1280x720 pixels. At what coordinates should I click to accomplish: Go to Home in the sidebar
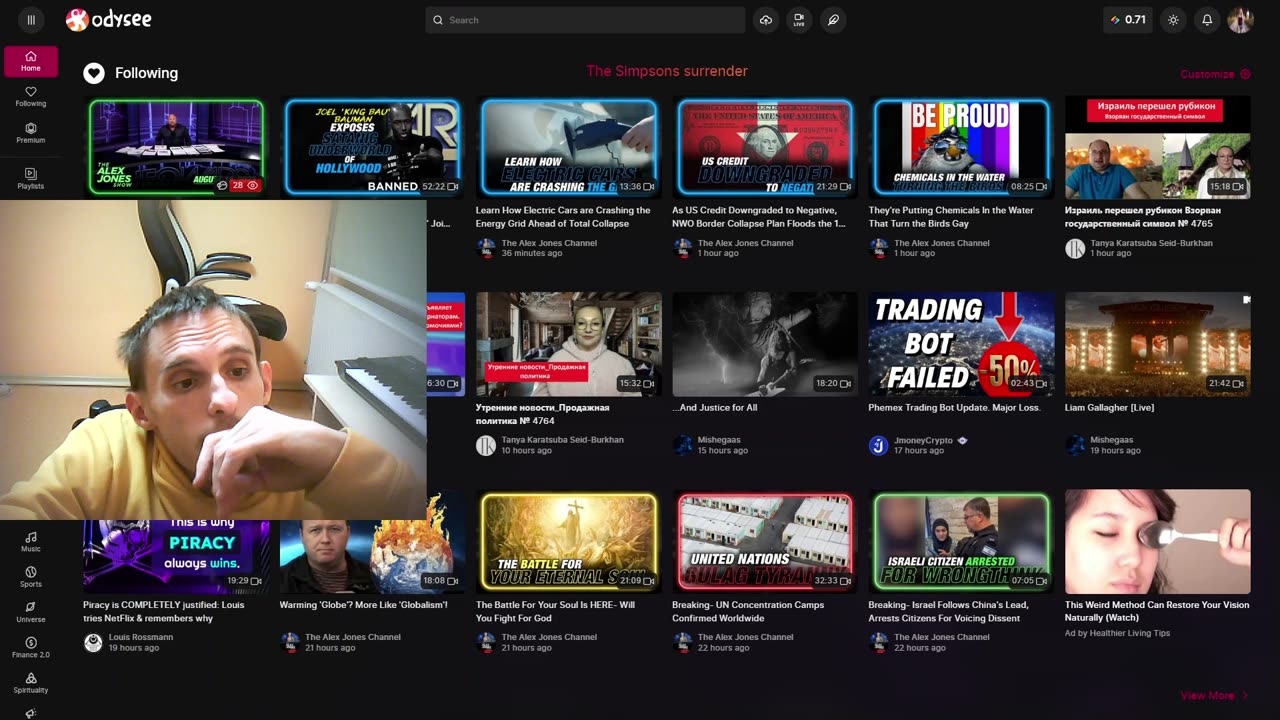[31, 61]
